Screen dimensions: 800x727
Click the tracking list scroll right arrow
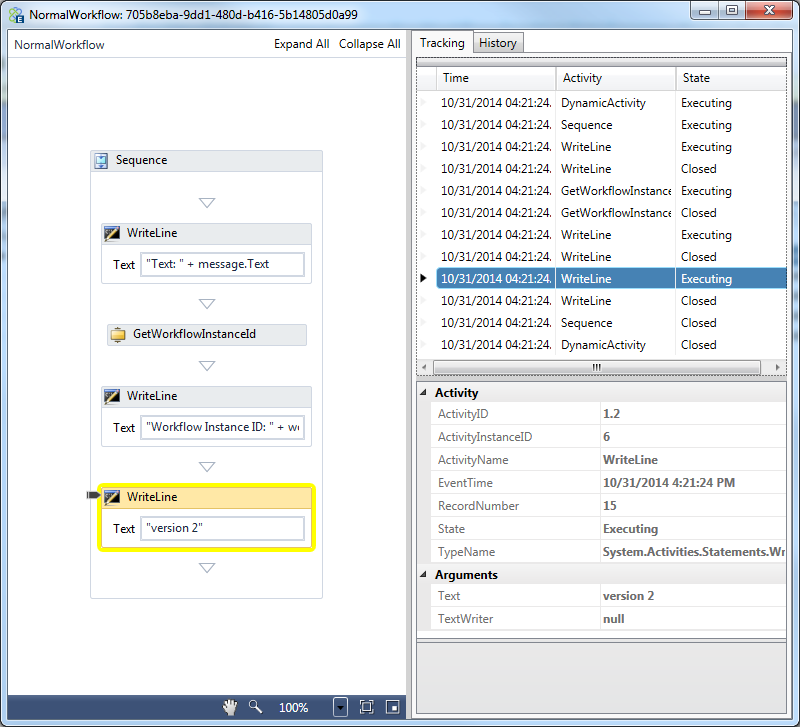(x=777, y=367)
